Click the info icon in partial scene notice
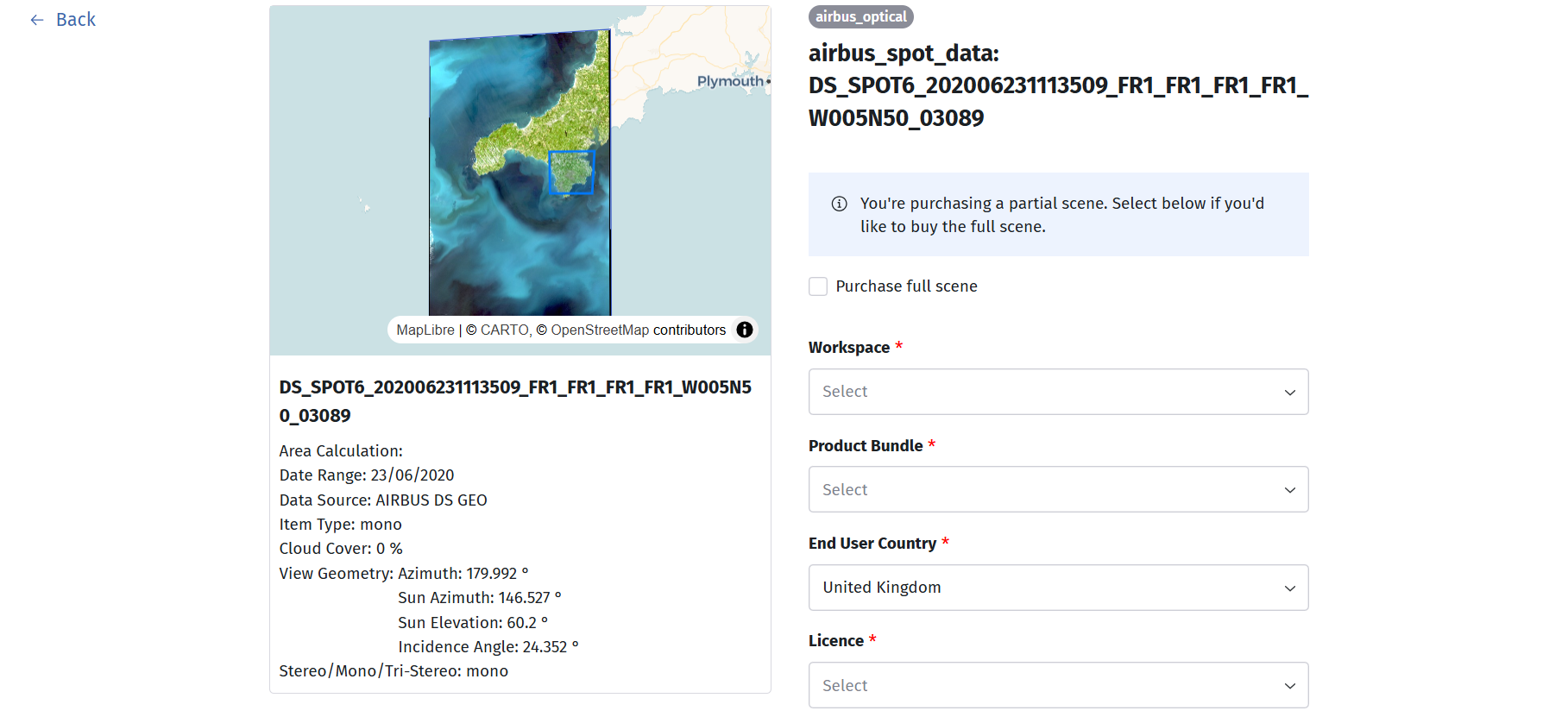 [839, 204]
